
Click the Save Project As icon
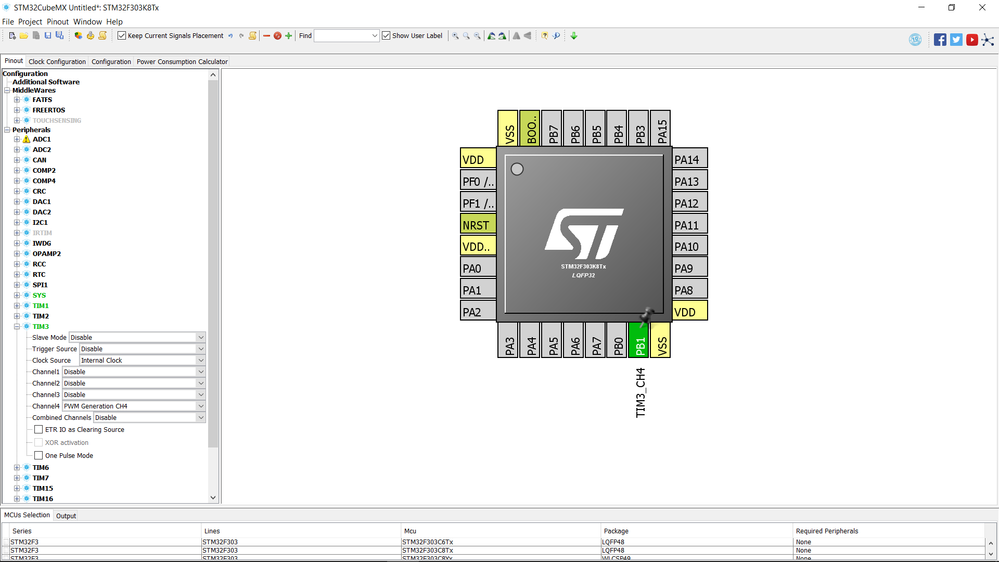(59, 36)
